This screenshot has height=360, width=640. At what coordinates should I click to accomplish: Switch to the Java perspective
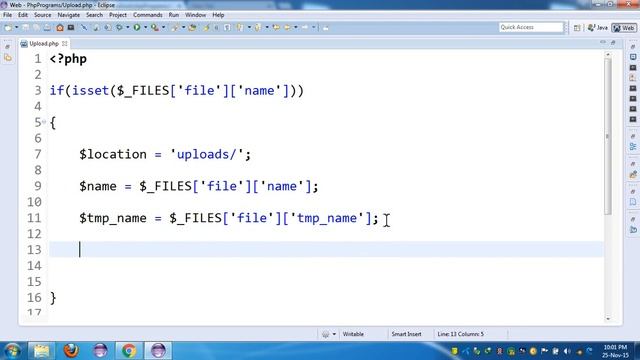598,28
